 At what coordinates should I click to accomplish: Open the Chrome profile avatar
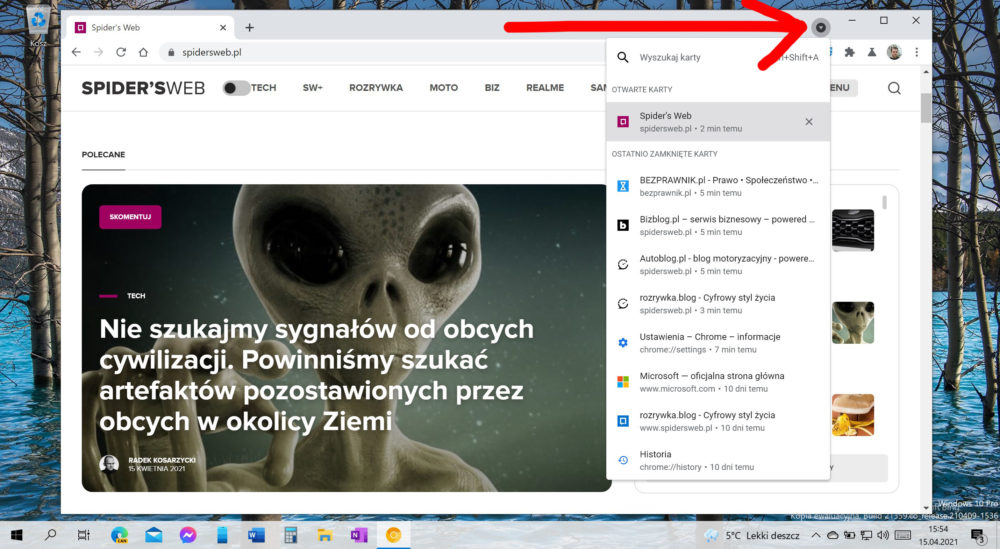coord(894,52)
